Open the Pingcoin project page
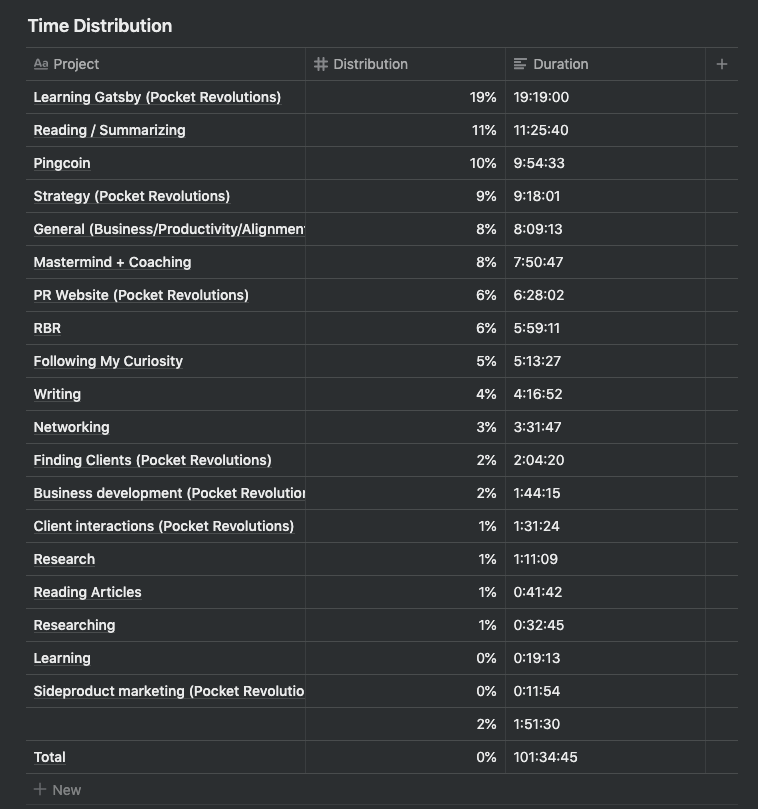758x809 pixels. 62,163
